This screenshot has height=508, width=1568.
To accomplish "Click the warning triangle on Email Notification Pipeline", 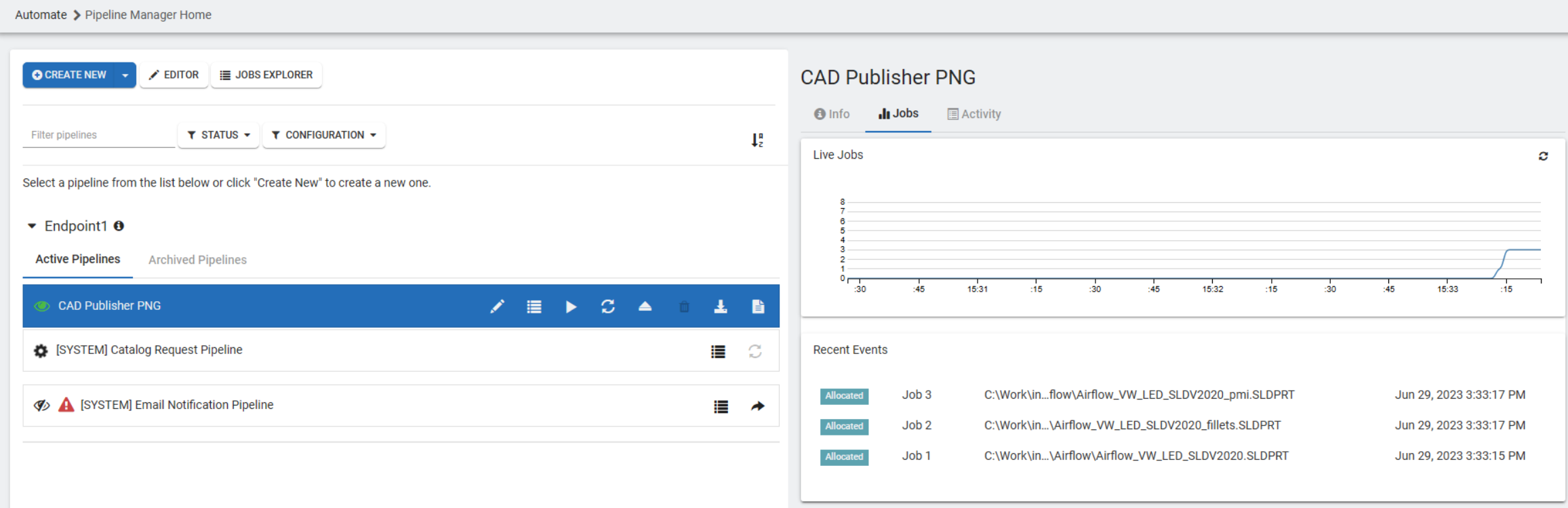I will coord(66,405).
